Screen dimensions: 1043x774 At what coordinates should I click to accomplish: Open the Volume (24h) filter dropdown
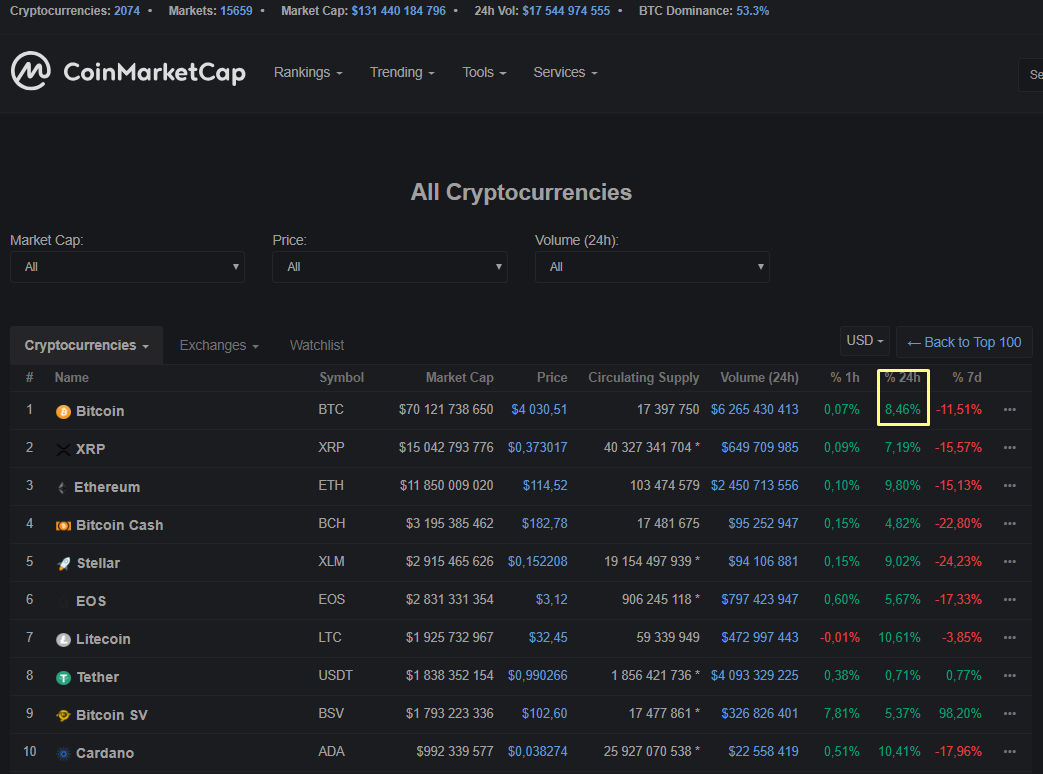[x=652, y=267]
